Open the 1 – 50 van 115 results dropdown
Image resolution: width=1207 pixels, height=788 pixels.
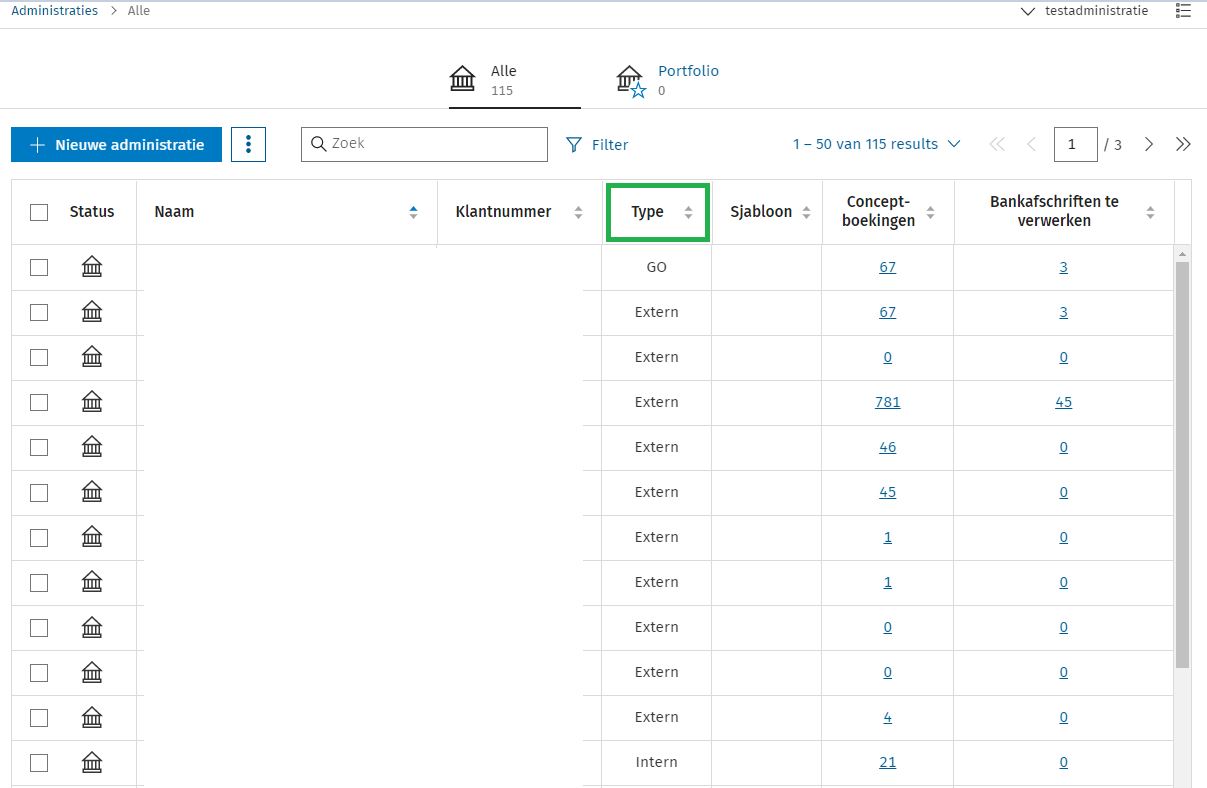point(876,144)
